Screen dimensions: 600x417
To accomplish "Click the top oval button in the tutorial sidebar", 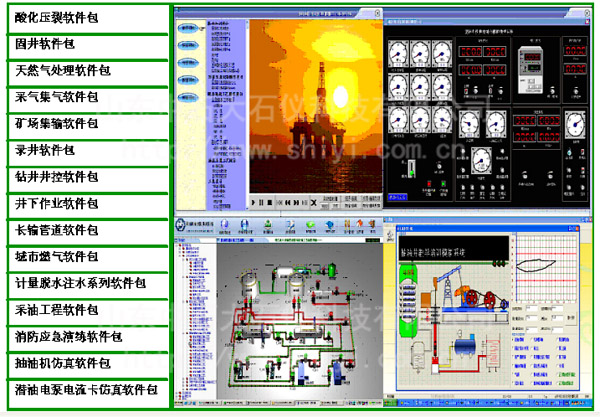I will 187,28.
